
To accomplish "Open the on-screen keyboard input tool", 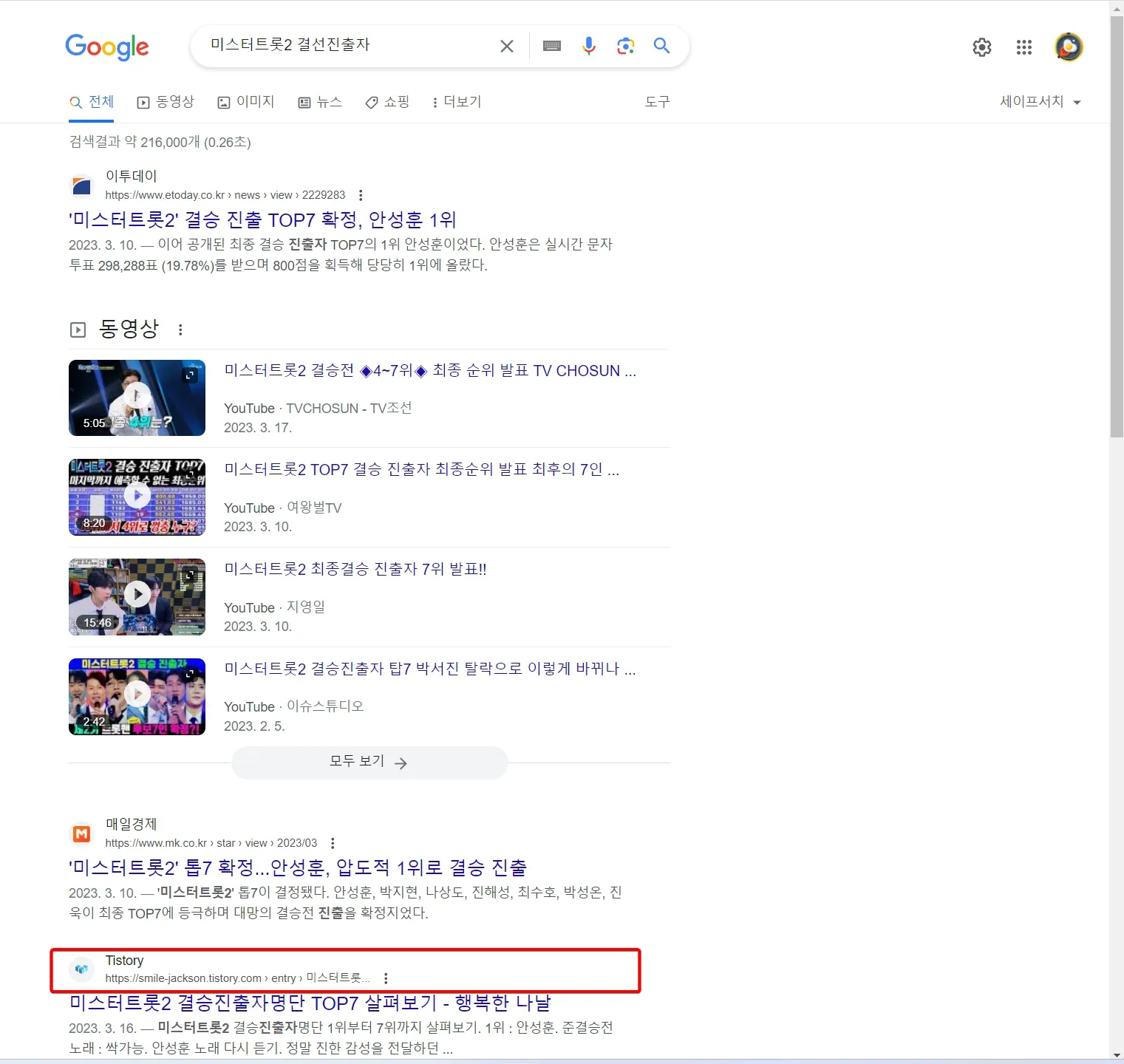I will tap(552, 47).
